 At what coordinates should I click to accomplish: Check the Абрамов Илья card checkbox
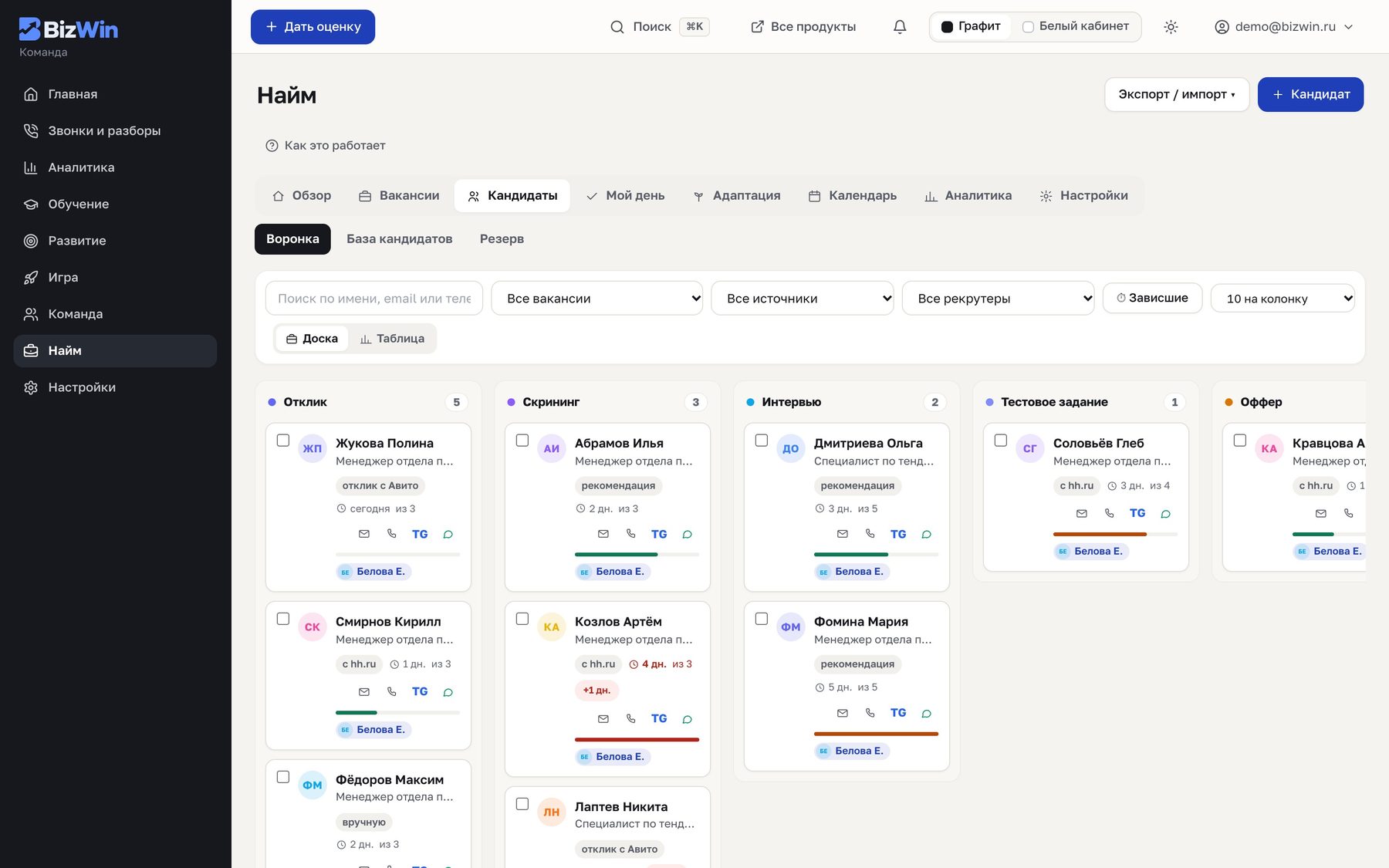tap(522, 441)
